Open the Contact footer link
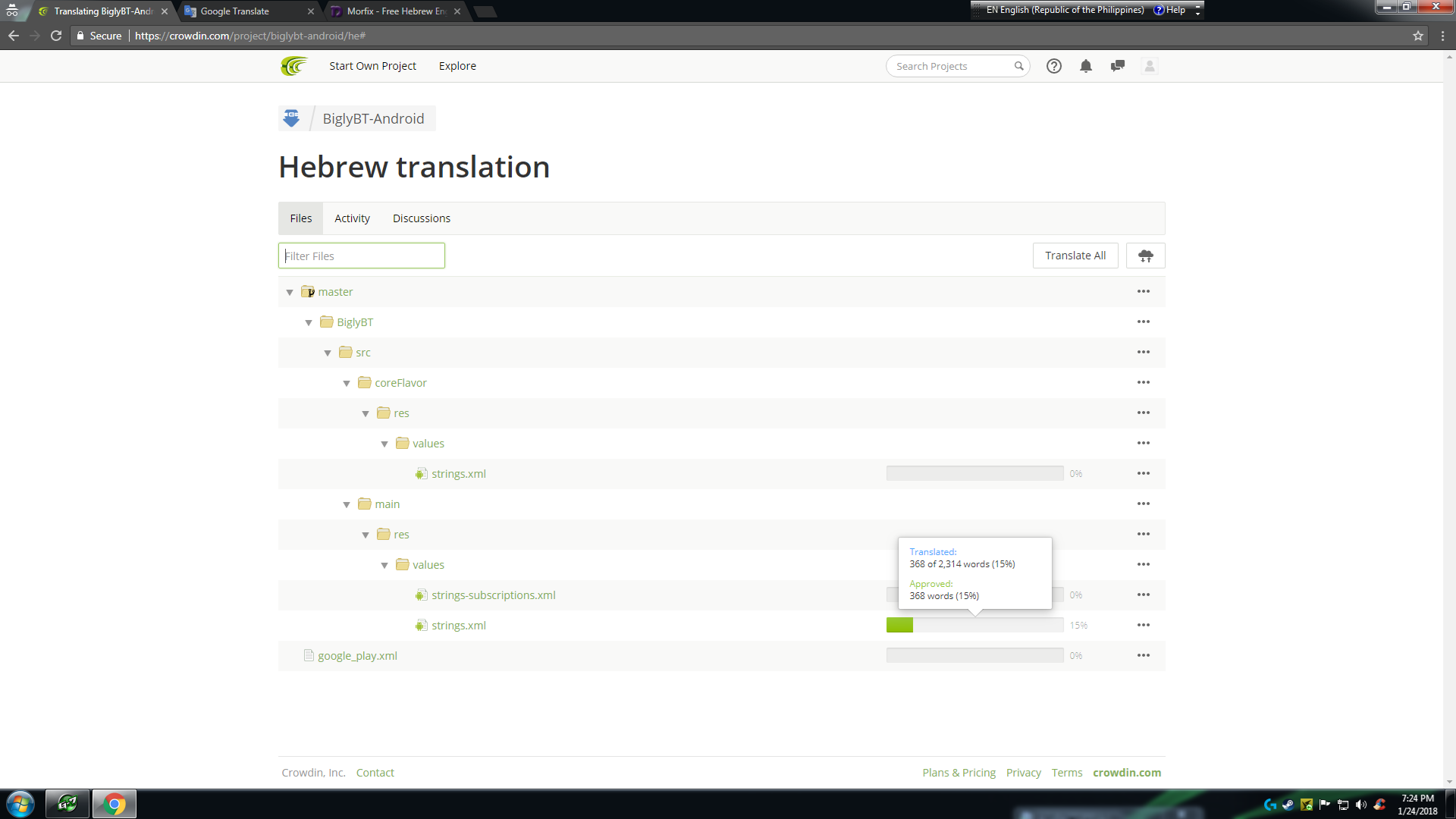 (x=375, y=772)
